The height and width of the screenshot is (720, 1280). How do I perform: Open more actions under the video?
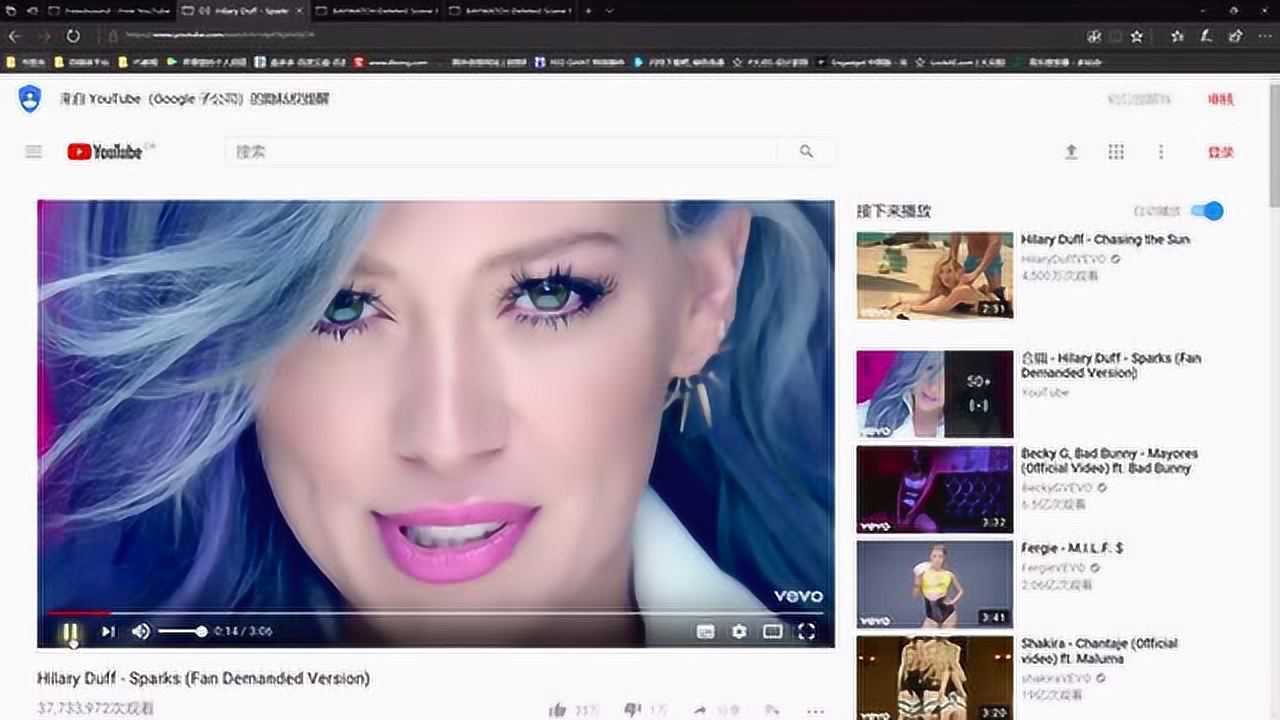(815, 711)
